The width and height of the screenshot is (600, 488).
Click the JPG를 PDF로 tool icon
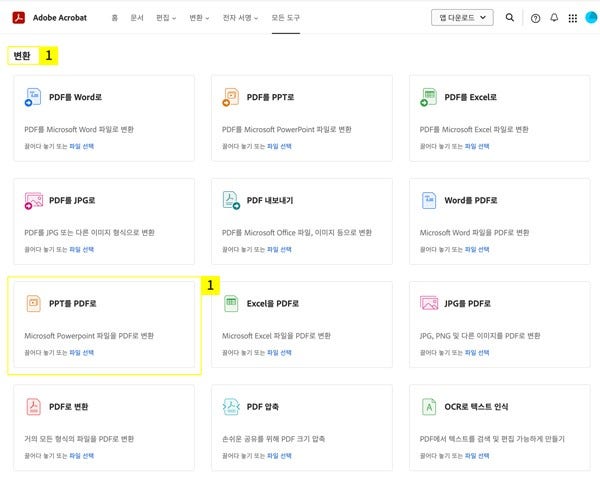429,303
